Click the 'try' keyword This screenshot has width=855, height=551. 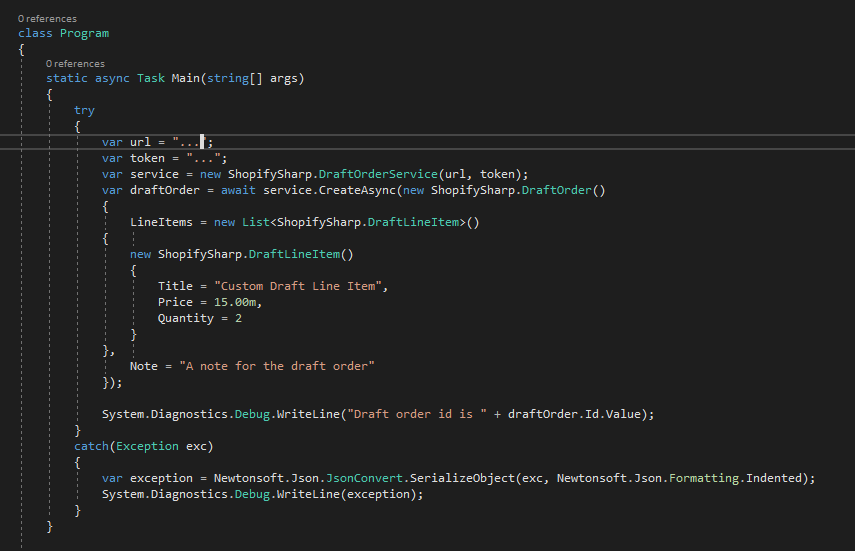85,110
